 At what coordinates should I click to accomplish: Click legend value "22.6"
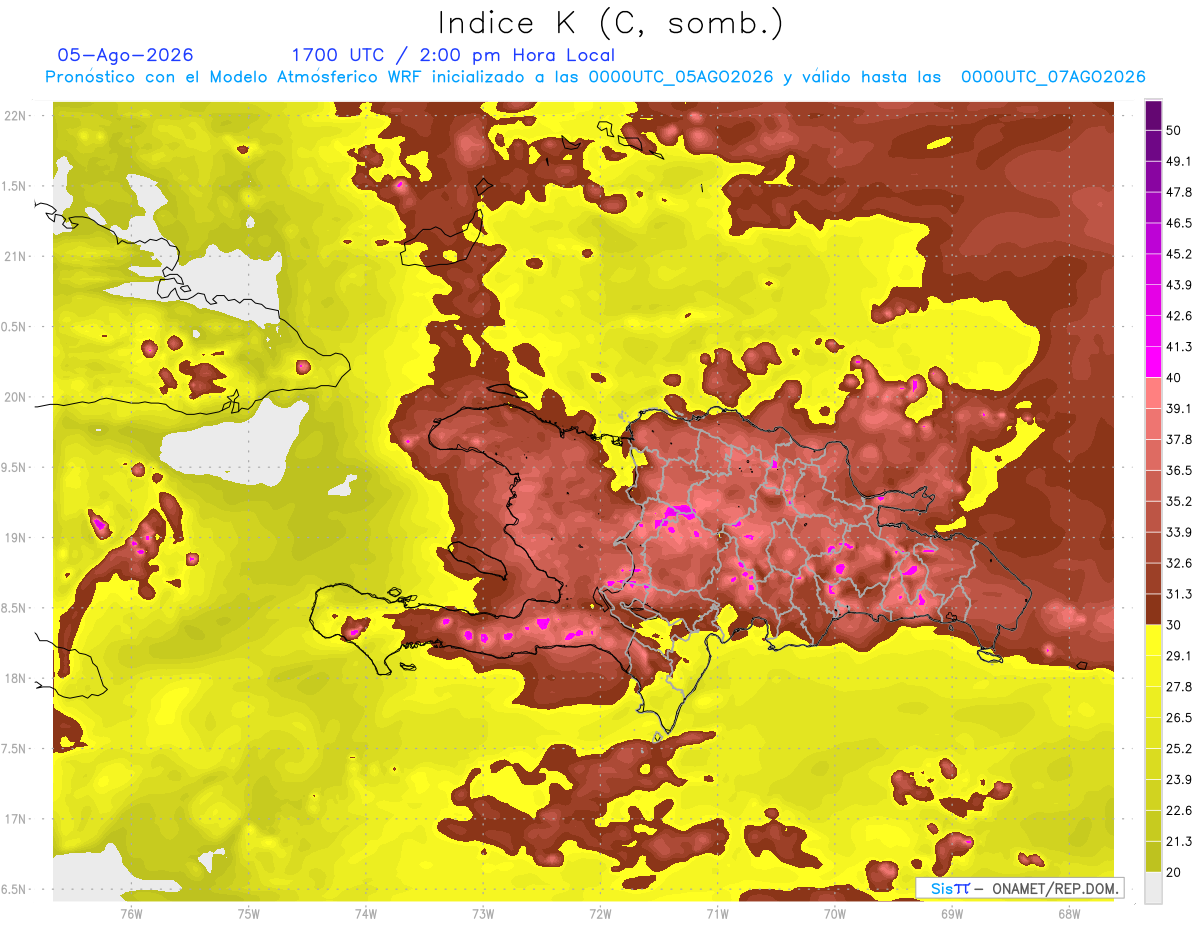(x=1178, y=810)
